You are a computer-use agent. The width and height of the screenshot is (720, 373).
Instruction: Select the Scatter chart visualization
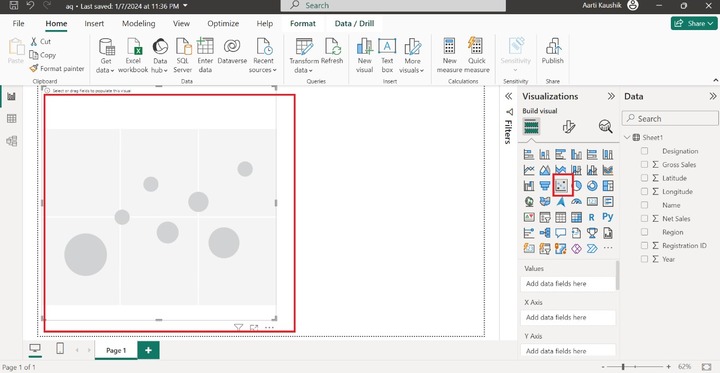(x=561, y=186)
